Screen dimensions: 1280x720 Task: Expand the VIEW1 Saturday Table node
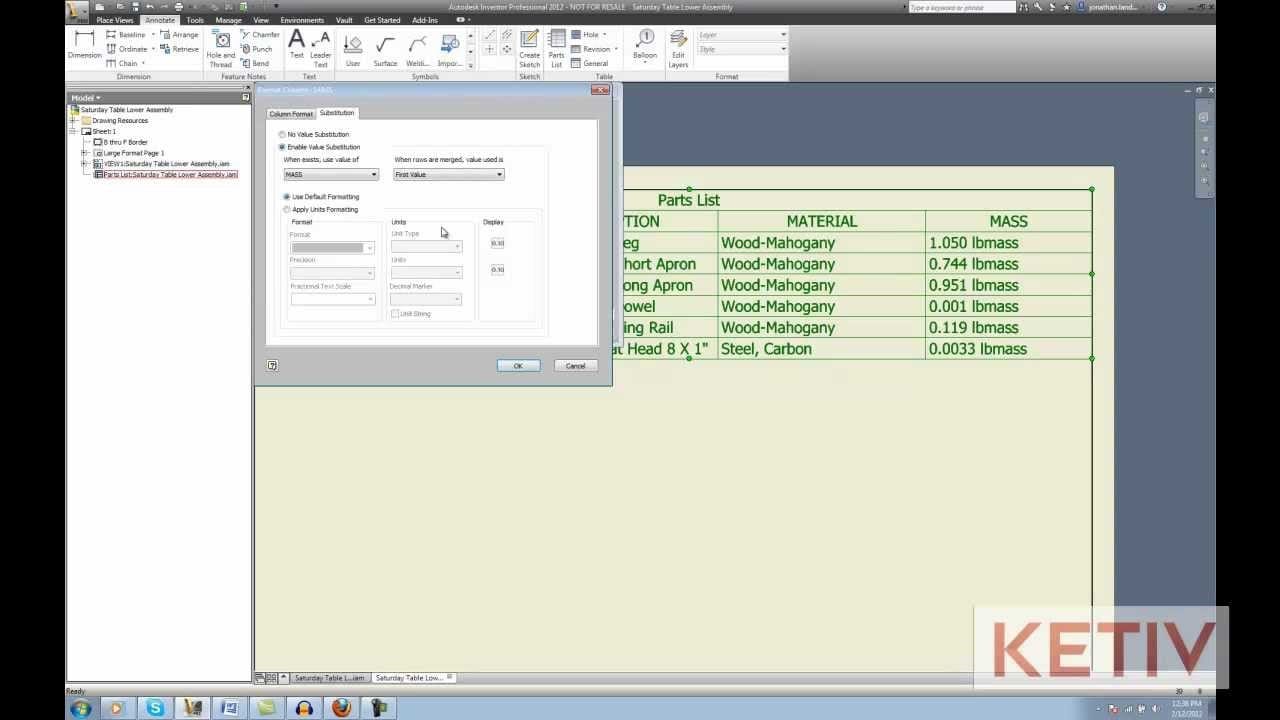click(84, 164)
